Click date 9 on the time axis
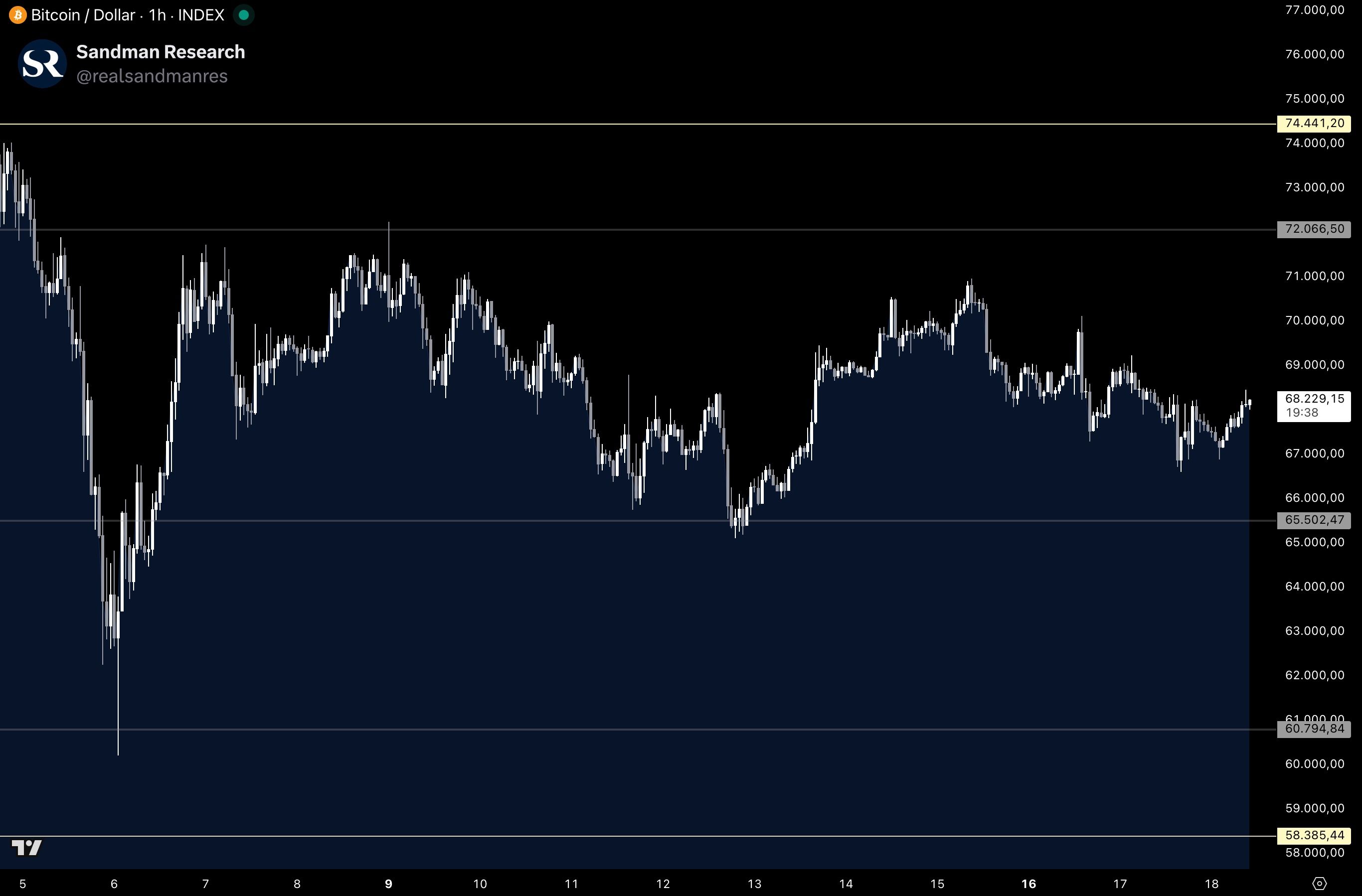This screenshot has width=1362, height=896. 388,884
